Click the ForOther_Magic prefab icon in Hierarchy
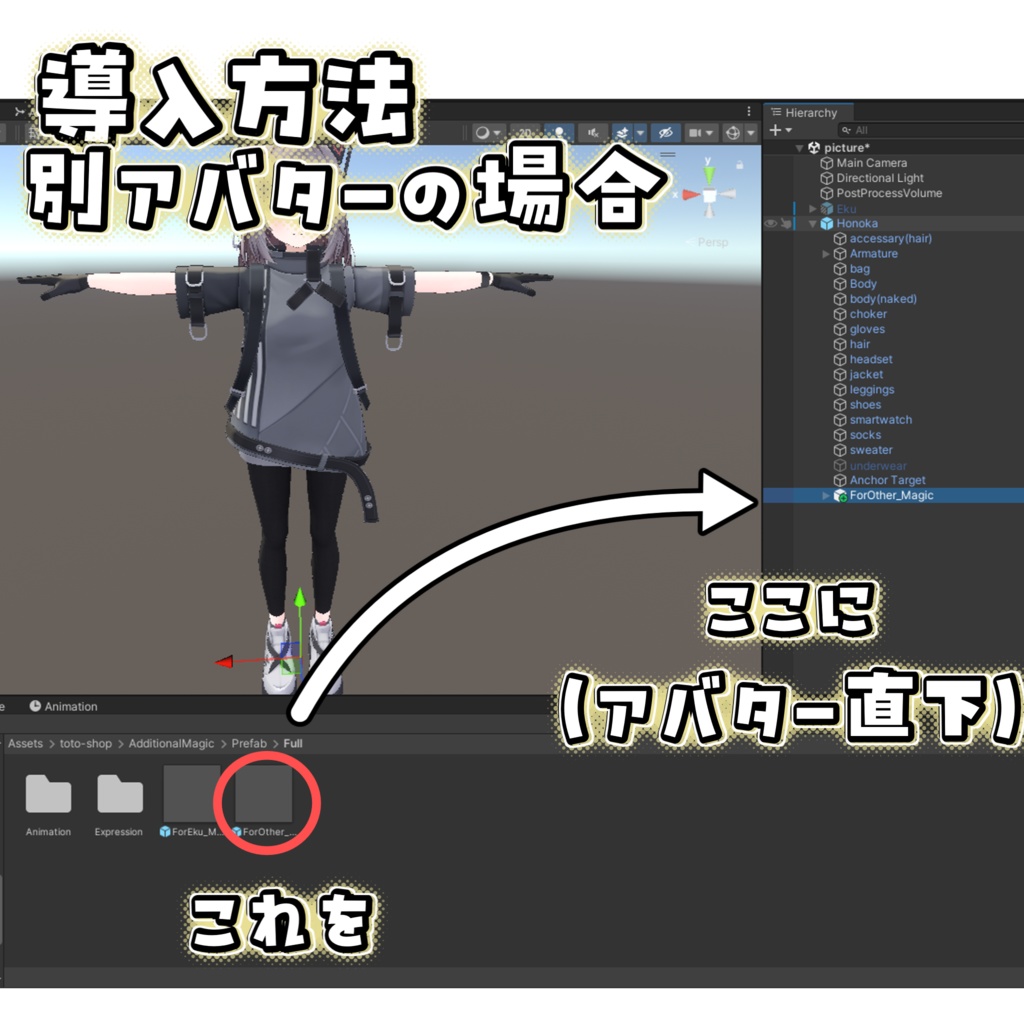This screenshot has width=1024, height=1024. pos(838,495)
